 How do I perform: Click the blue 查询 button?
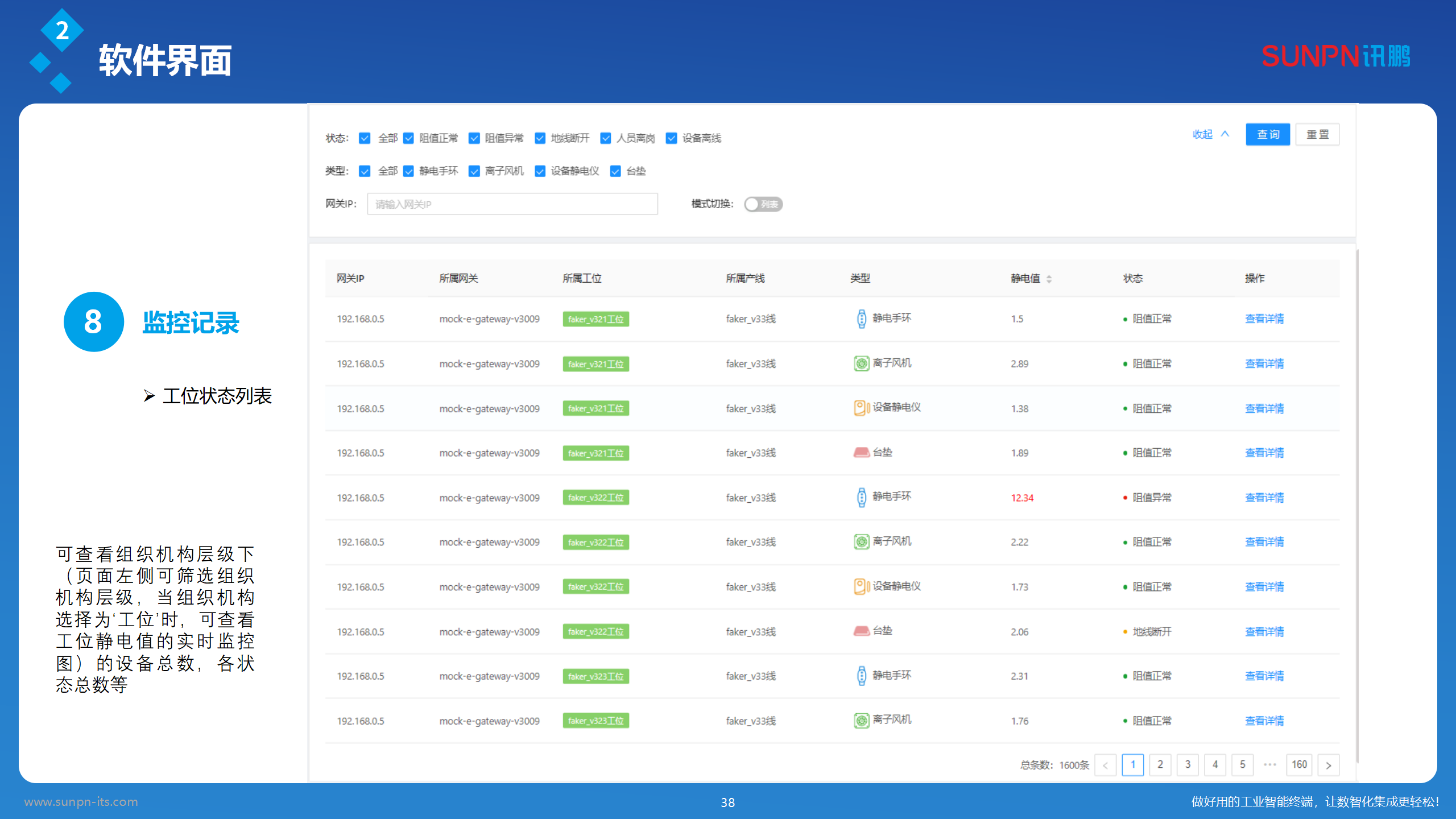click(x=1267, y=134)
